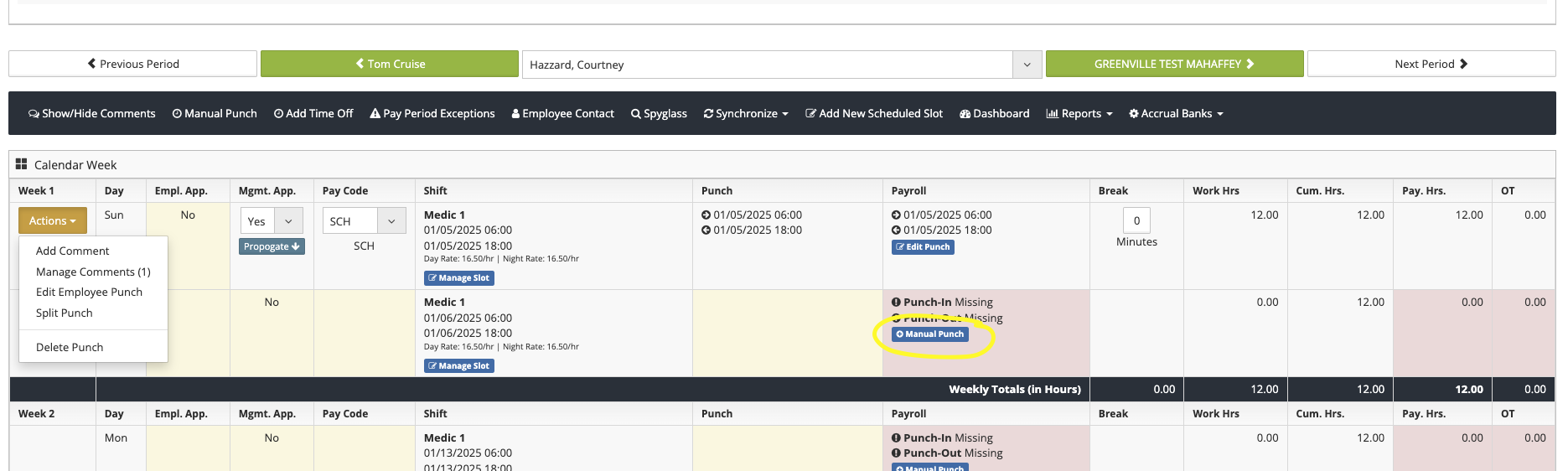The height and width of the screenshot is (471, 1568).
Task: Open the Accrual Banks dropdown
Action: 1176,113
